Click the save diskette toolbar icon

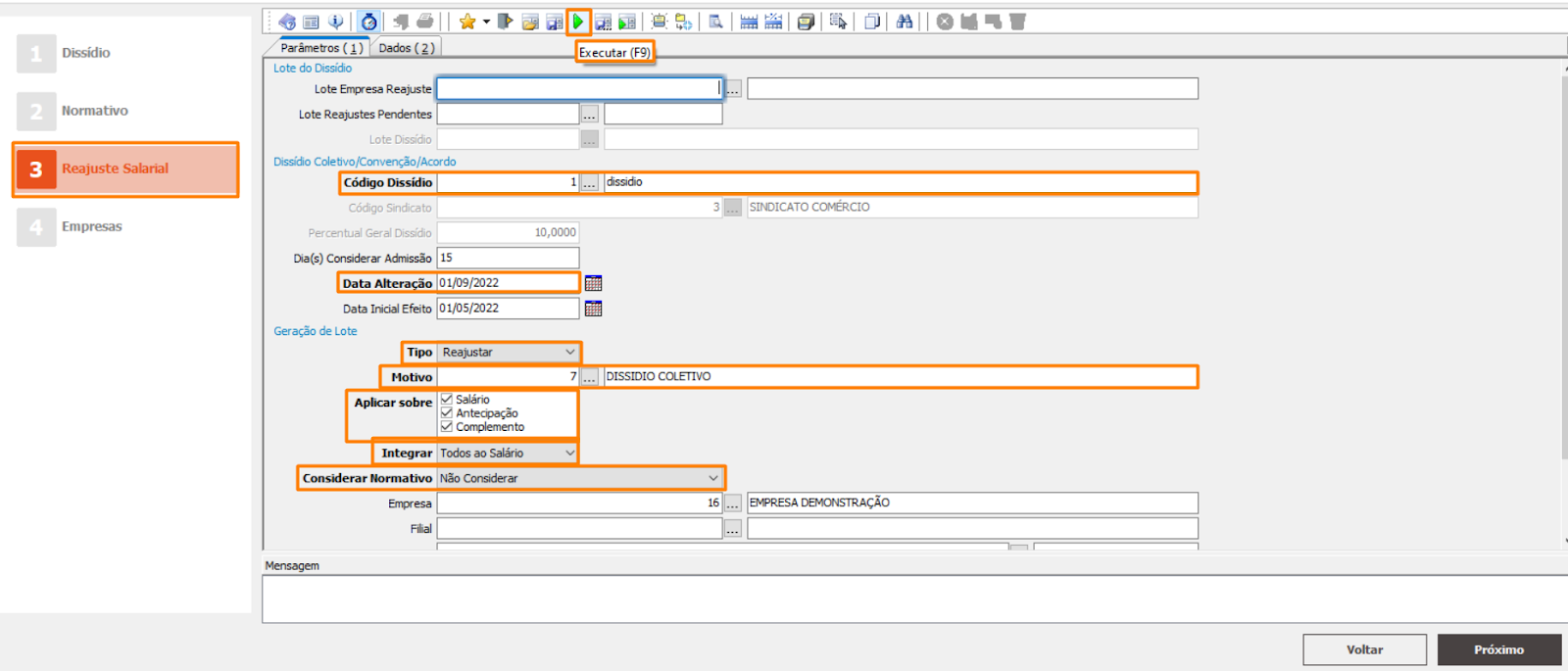pos(555,22)
